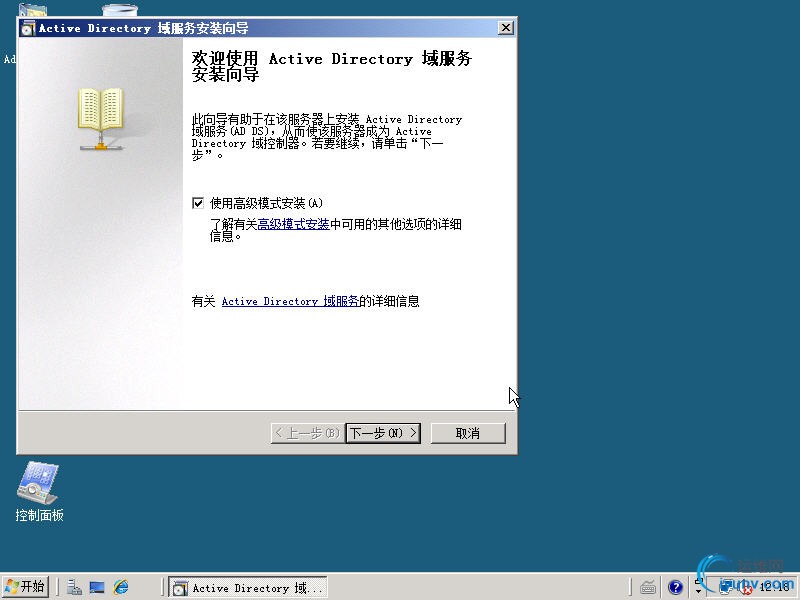Click the 取消 button
Screen dimensions: 800x600
point(468,433)
